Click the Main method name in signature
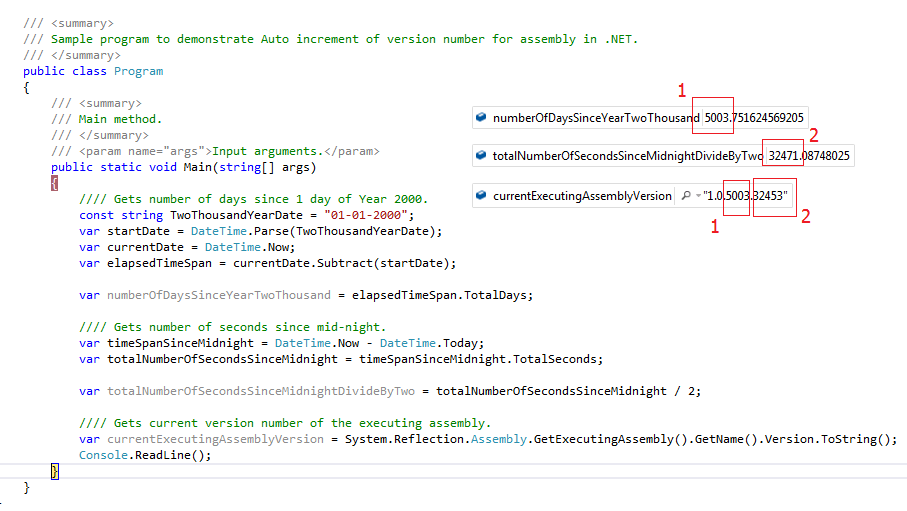 [x=198, y=167]
